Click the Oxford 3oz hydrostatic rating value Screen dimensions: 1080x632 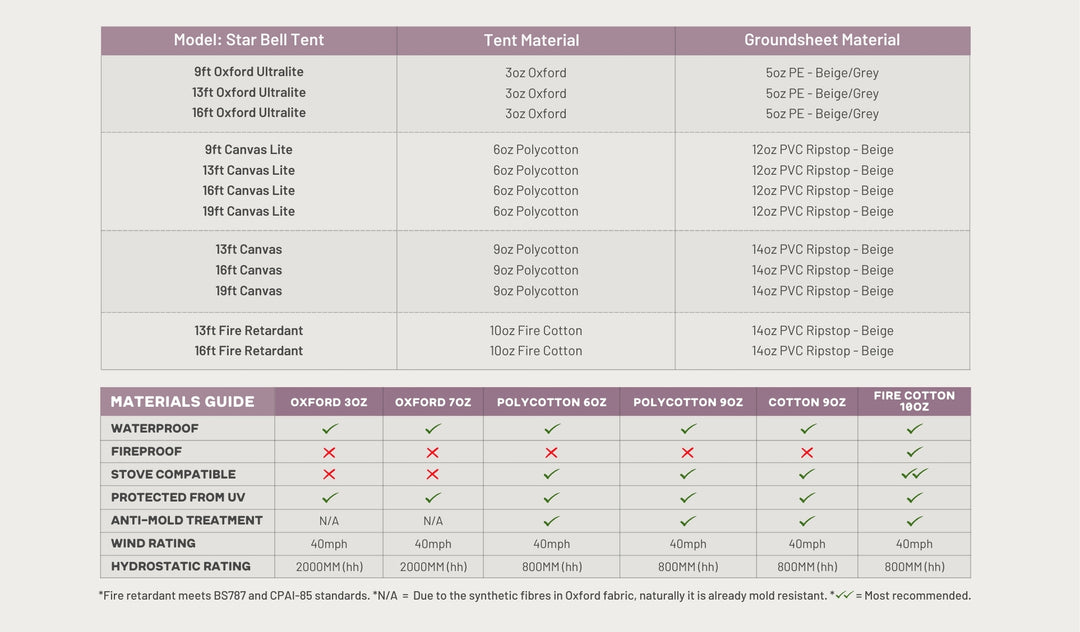click(329, 567)
